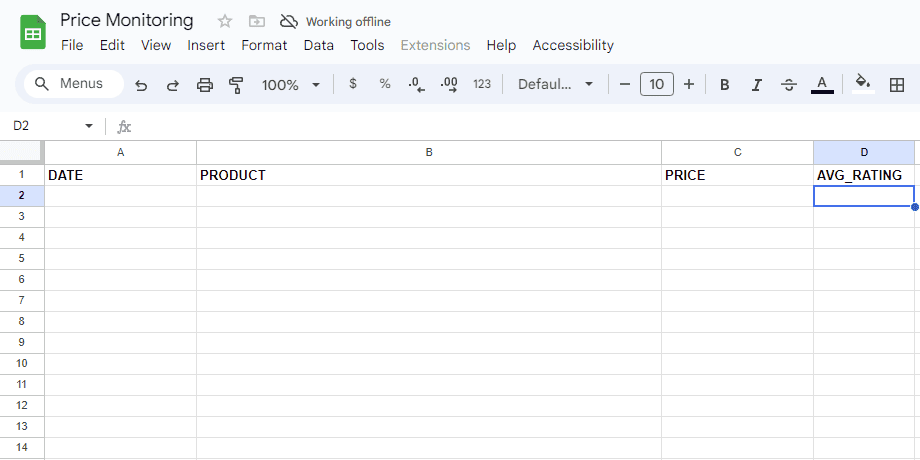
Task: Click the fill handle on cell D2
Action: click(x=915, y=207)
